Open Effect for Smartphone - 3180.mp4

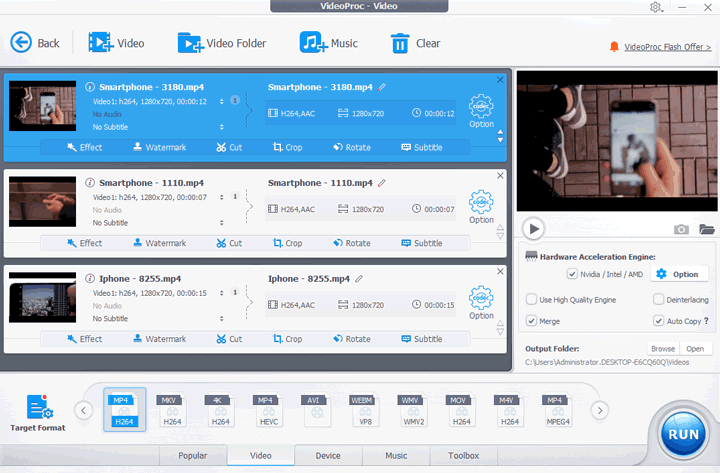84,147
